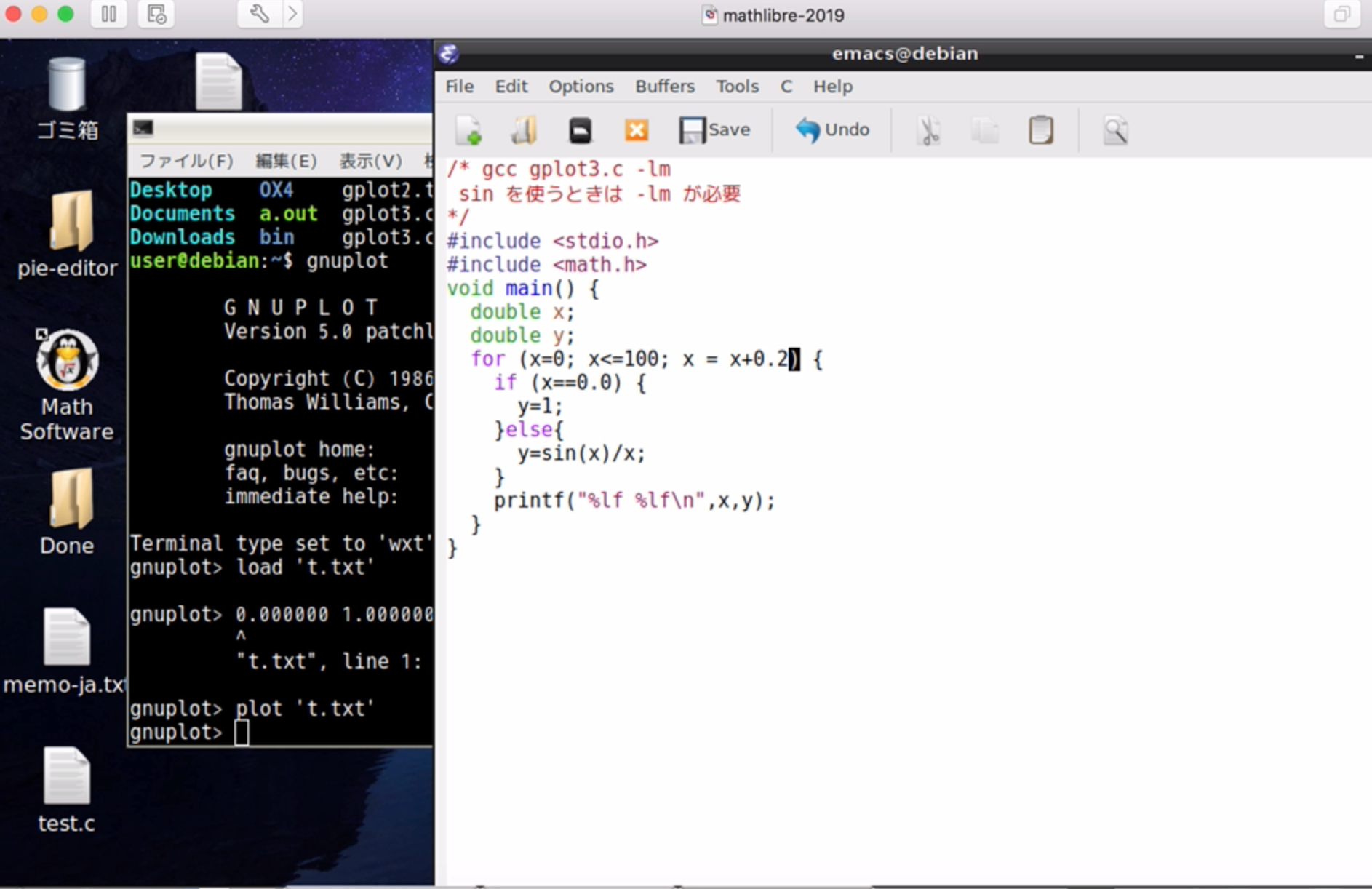Click the multi-window icon at title bar right

[1342, 14]
